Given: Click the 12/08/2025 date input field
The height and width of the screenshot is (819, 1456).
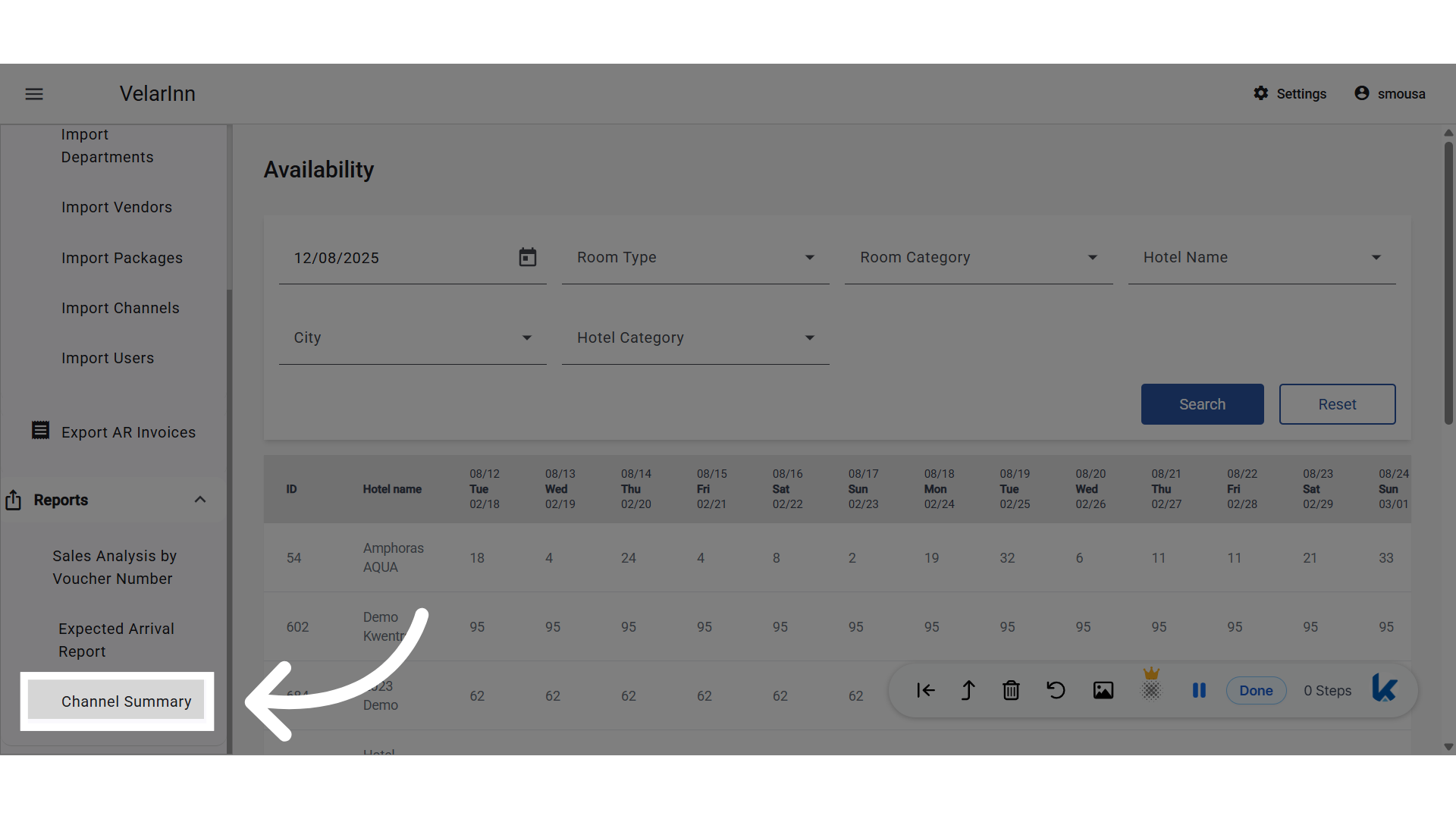Looking at the screenshot, I should [413, 258].
